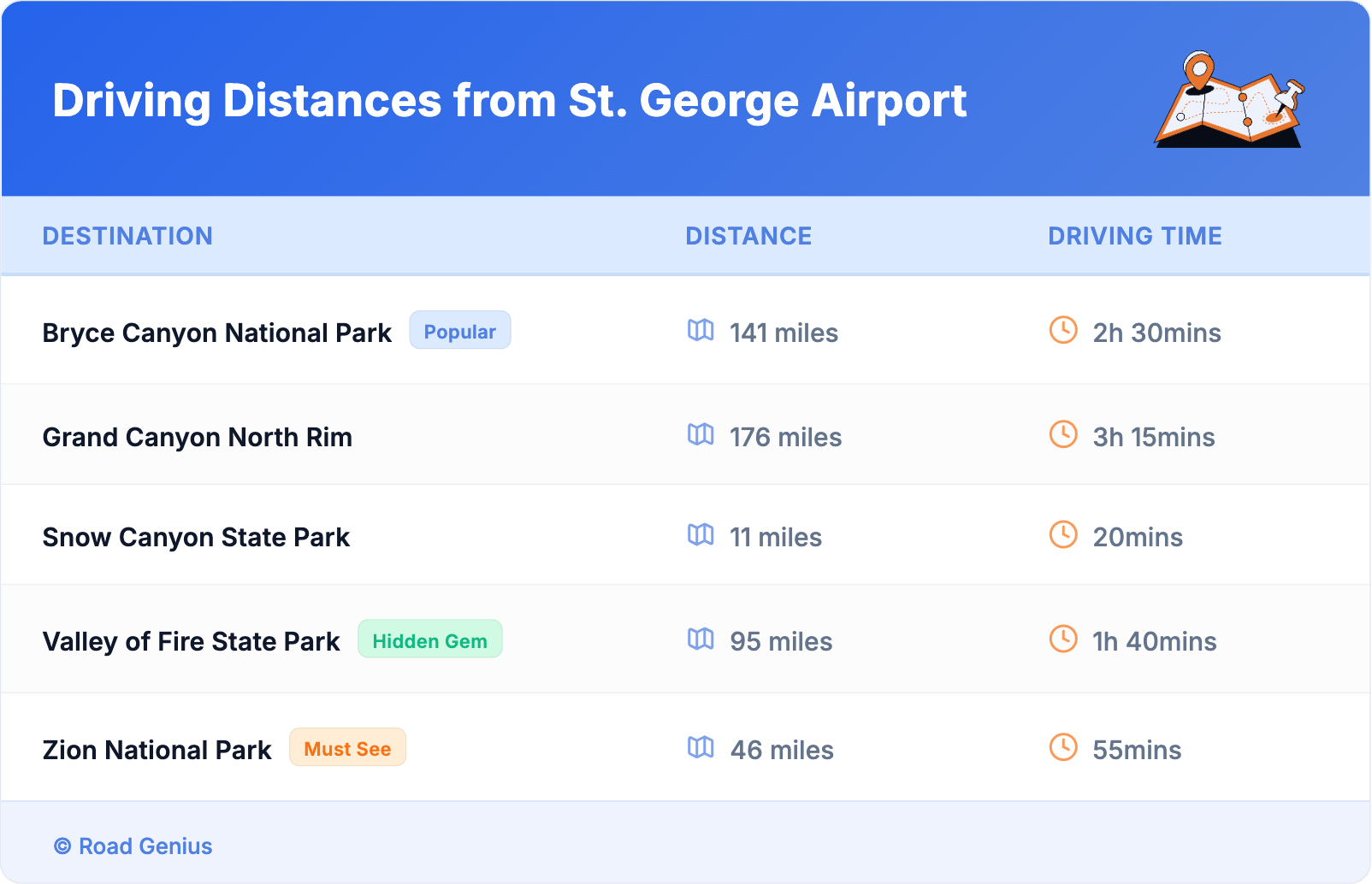Click clock icon beside 20mins
Image resolution: width=1372 pixels, height=884 pixels.
1063,534
